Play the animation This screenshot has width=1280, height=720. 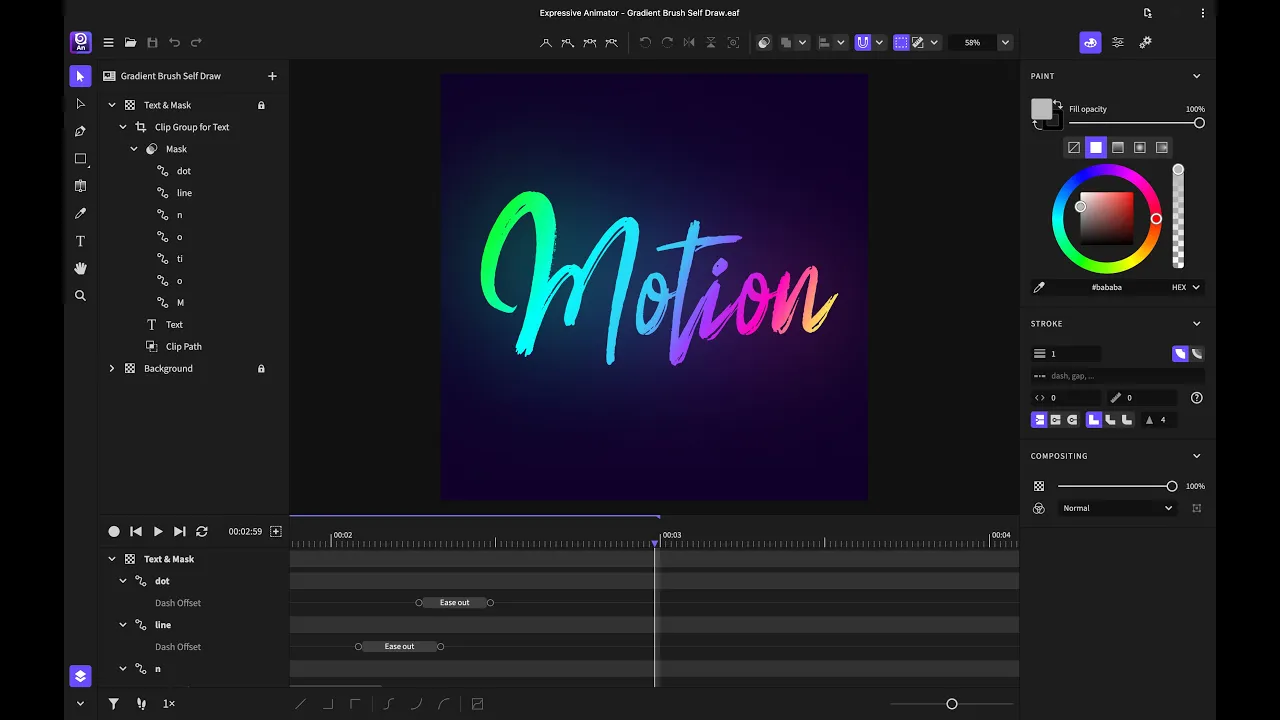158,532
